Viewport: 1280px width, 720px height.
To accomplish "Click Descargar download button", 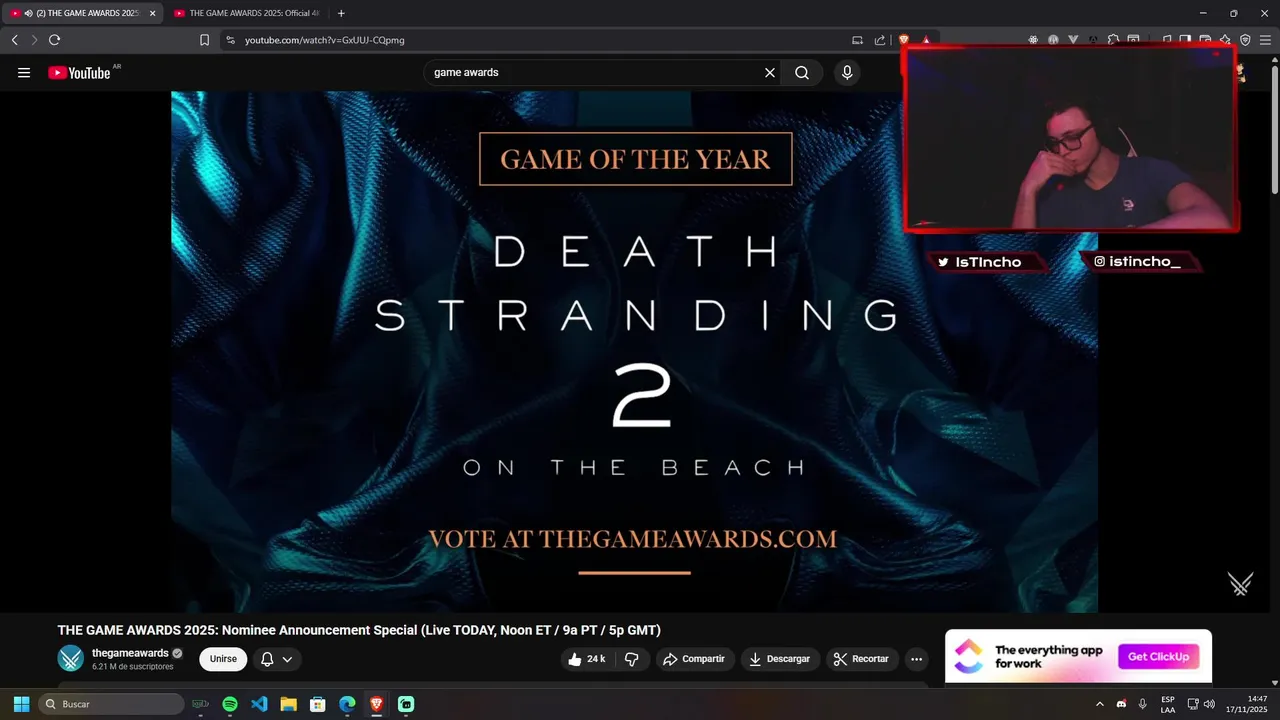I will point(780,659).
